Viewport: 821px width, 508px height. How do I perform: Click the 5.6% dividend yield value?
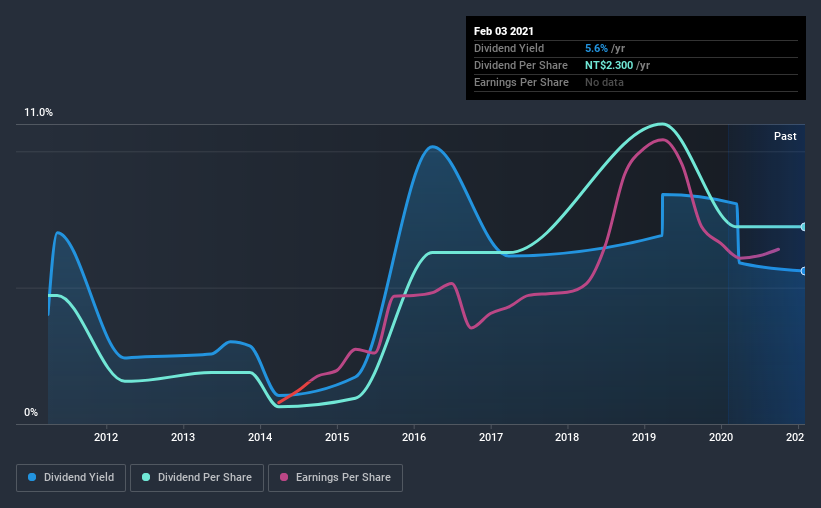(x=596, y=48)
